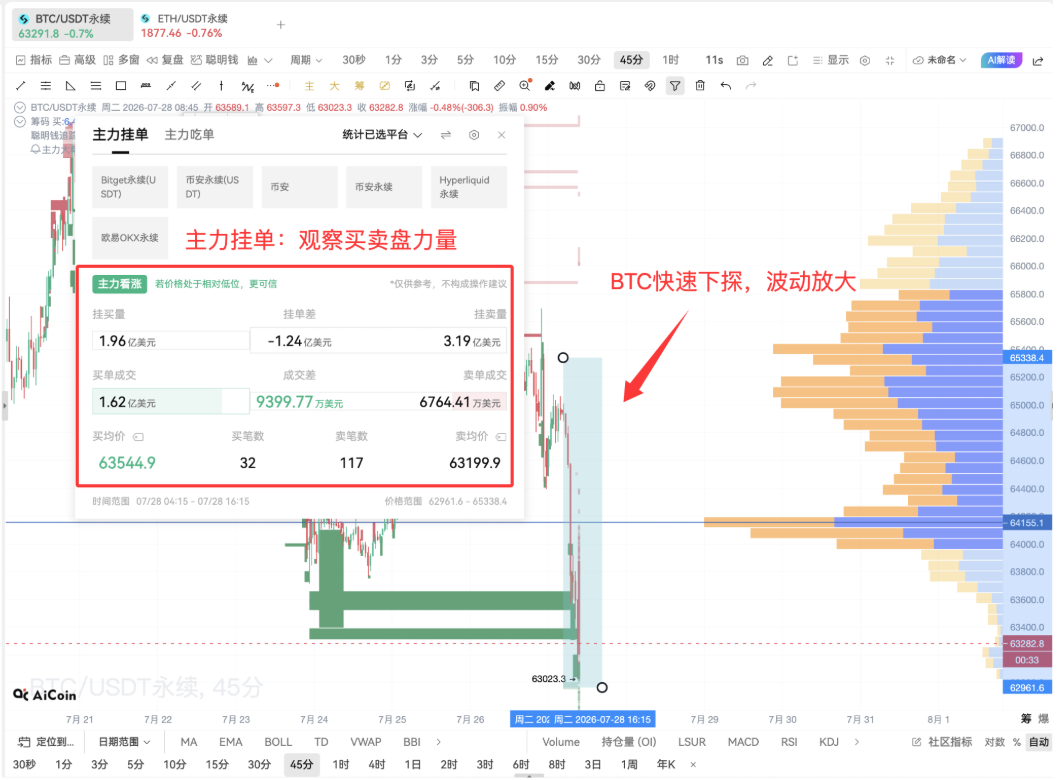The width and height of the screenshot is (1061, 780).
Task: Open the 未命名 layout dropdown
Action: coord(939,60)
